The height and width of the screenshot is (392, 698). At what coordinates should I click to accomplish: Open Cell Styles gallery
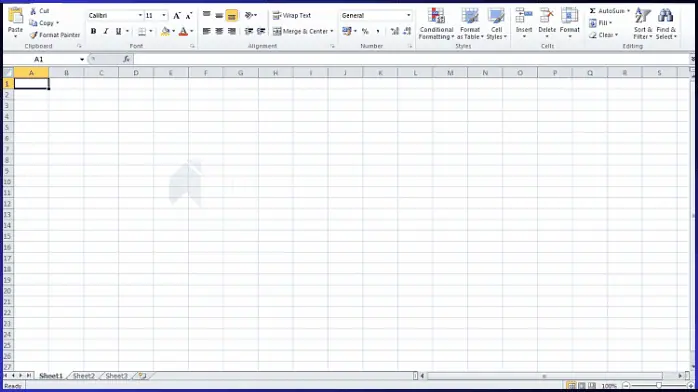(x=496, y=24)
